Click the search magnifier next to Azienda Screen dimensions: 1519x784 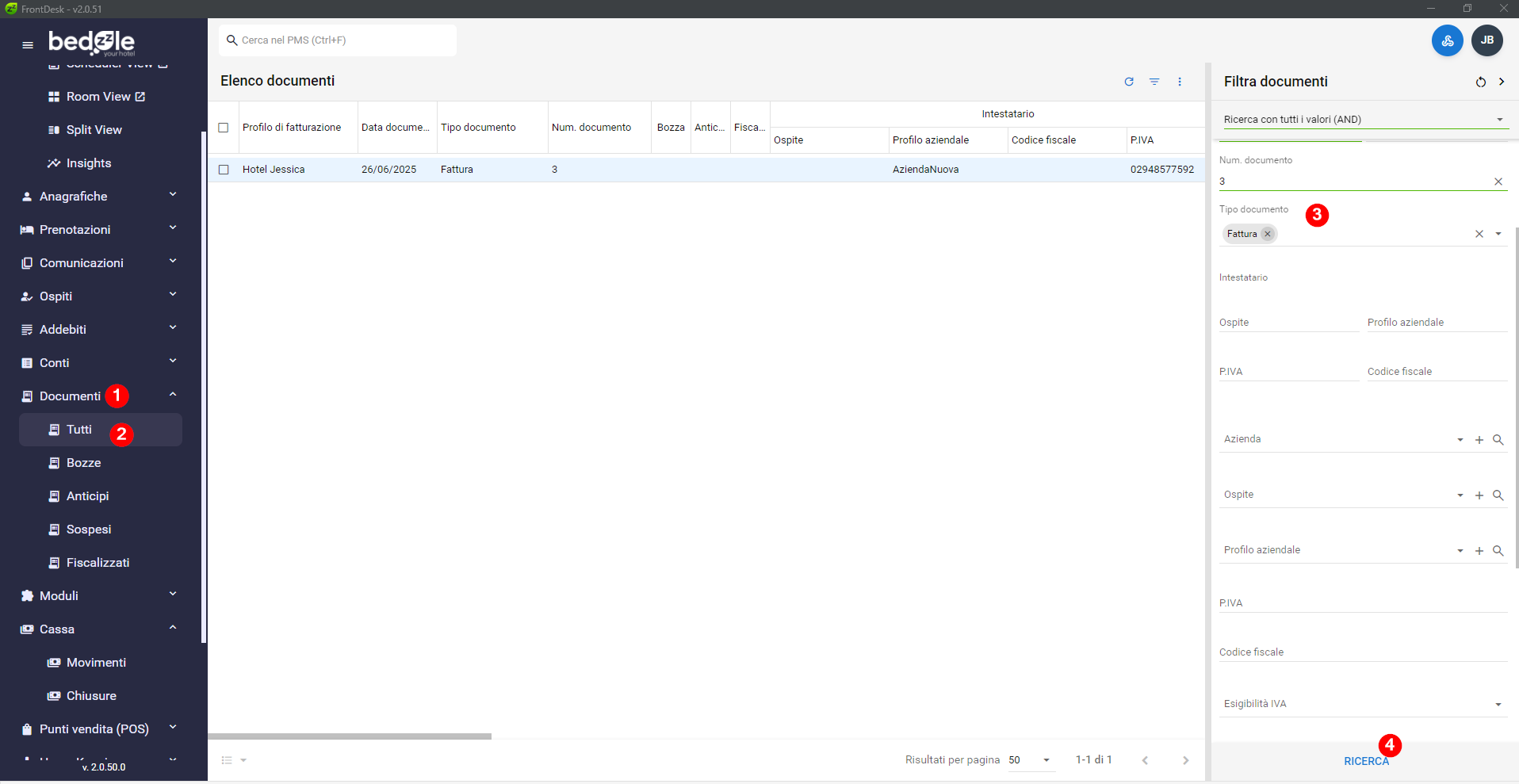[1498, 440]
